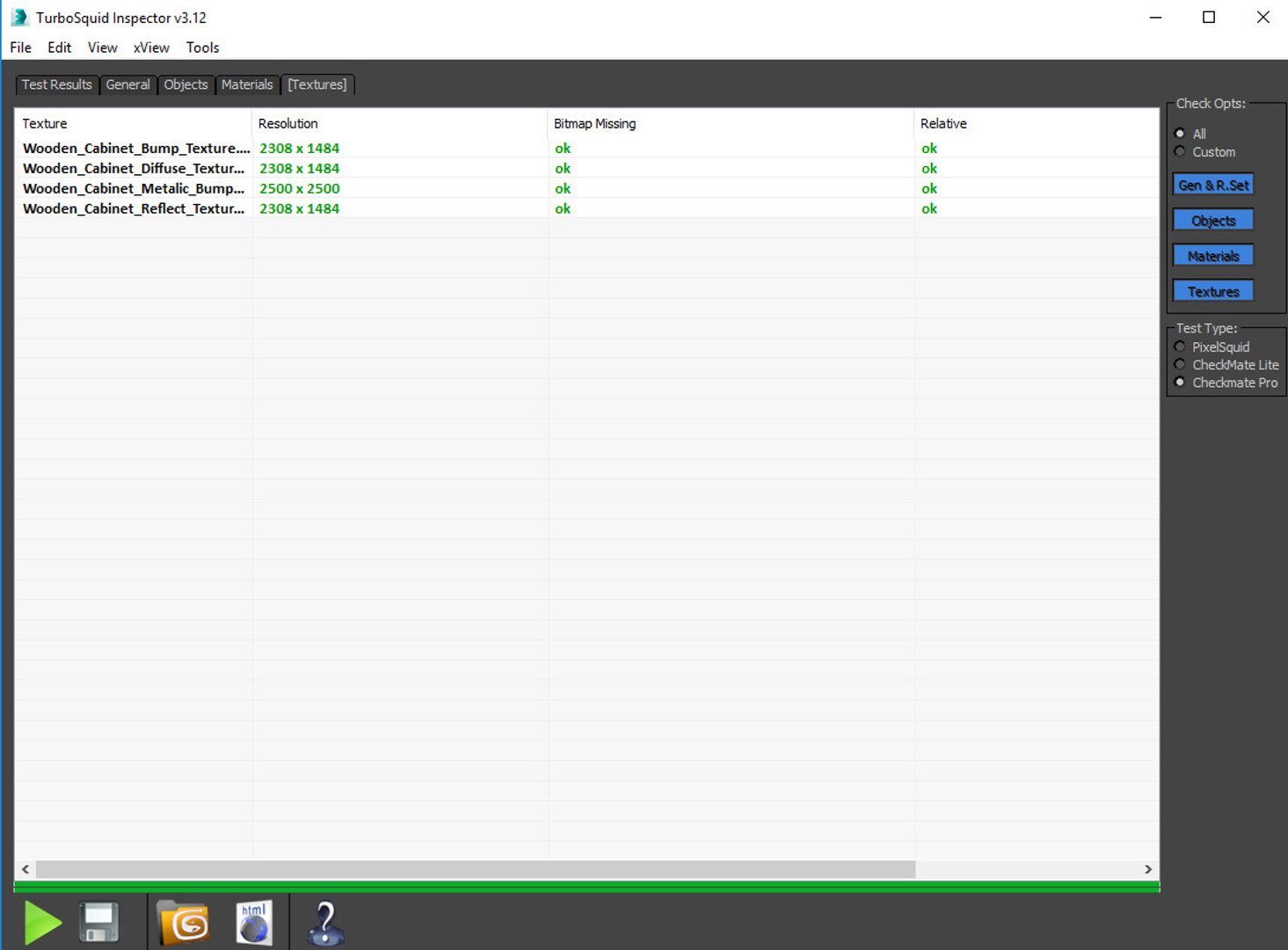Click the html report export icon
The width and height of the screenshot is (1288, 950).
click(x=254, y=923)
